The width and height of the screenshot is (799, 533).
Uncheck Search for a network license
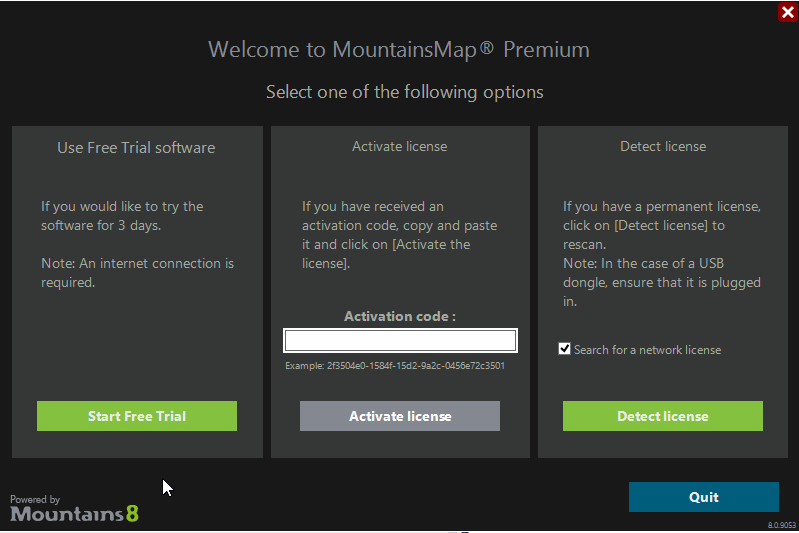click(x=564, y=349)
